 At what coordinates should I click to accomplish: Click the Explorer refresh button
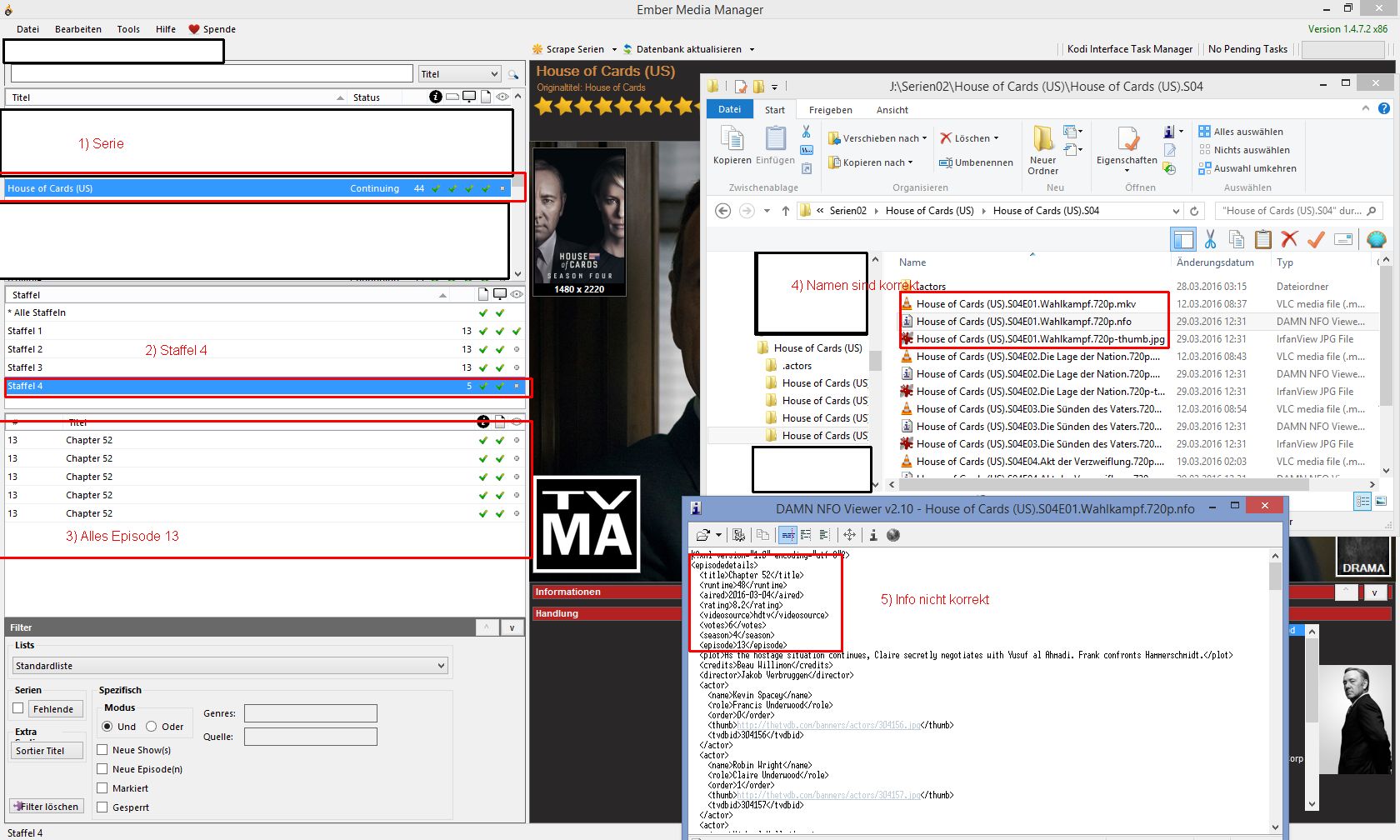click(1194, 211)
